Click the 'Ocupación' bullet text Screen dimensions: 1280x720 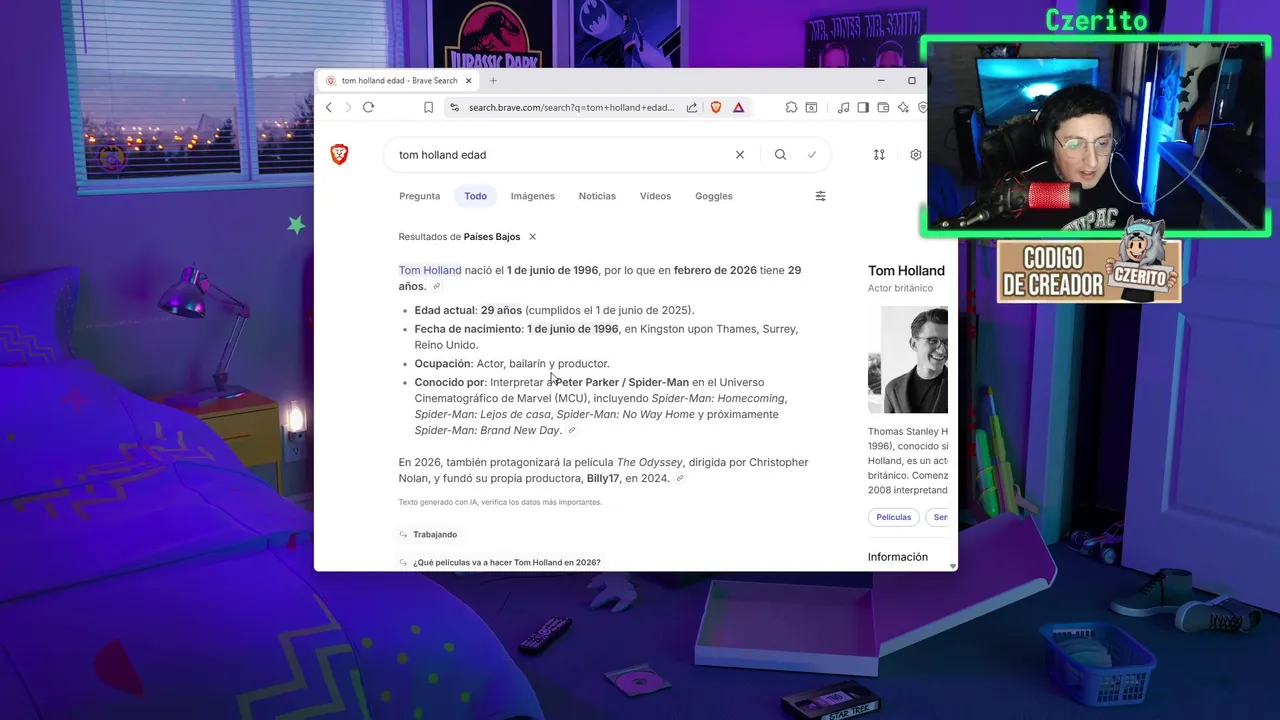pyautogui.click(x=512, y=364)
